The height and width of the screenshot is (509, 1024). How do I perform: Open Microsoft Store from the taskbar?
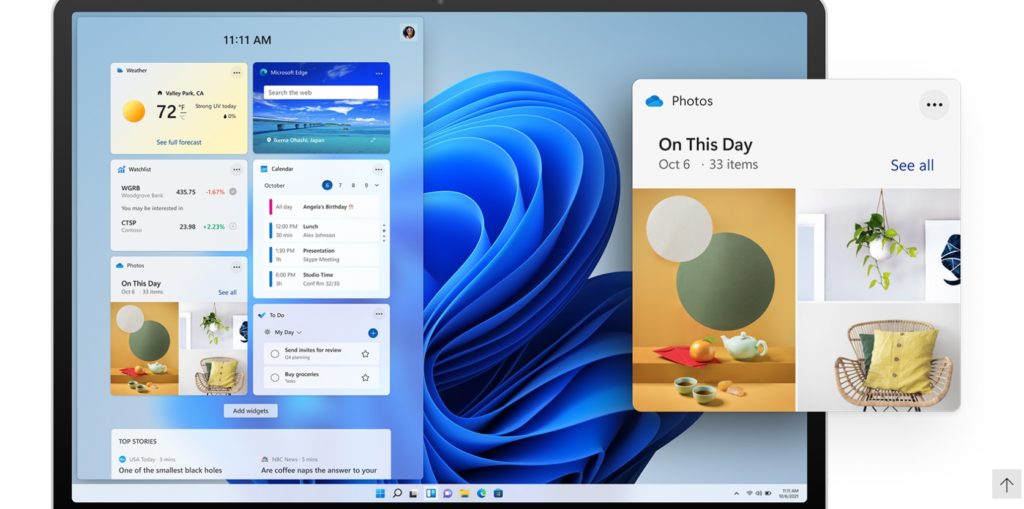[x=498, y=493]
